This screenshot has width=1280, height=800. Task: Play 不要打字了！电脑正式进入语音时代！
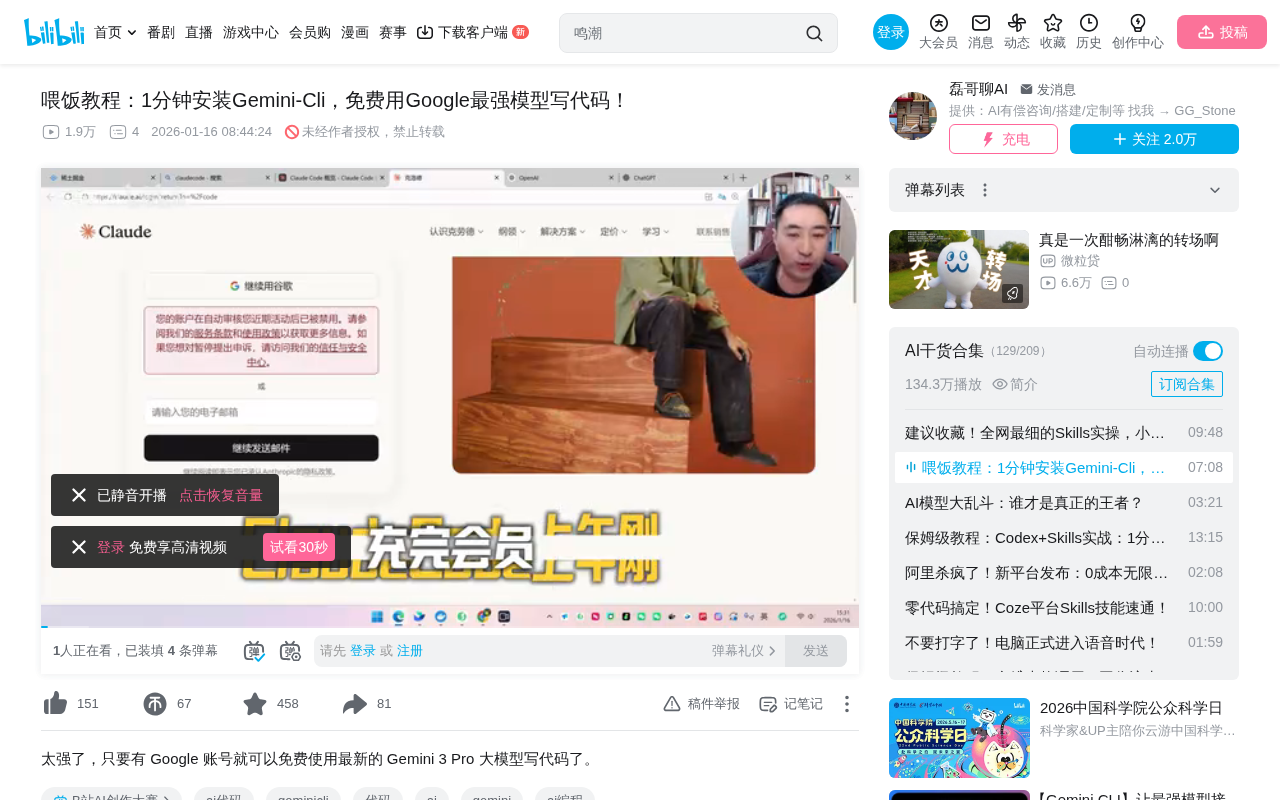point(1064,643)
